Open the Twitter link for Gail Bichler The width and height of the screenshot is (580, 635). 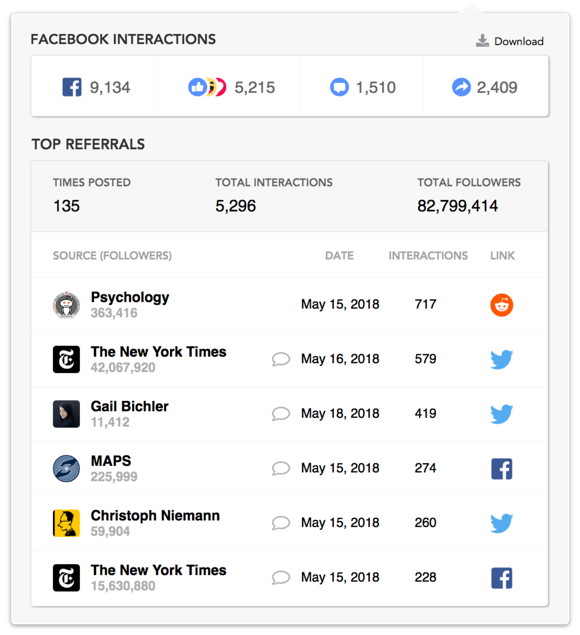501,414
